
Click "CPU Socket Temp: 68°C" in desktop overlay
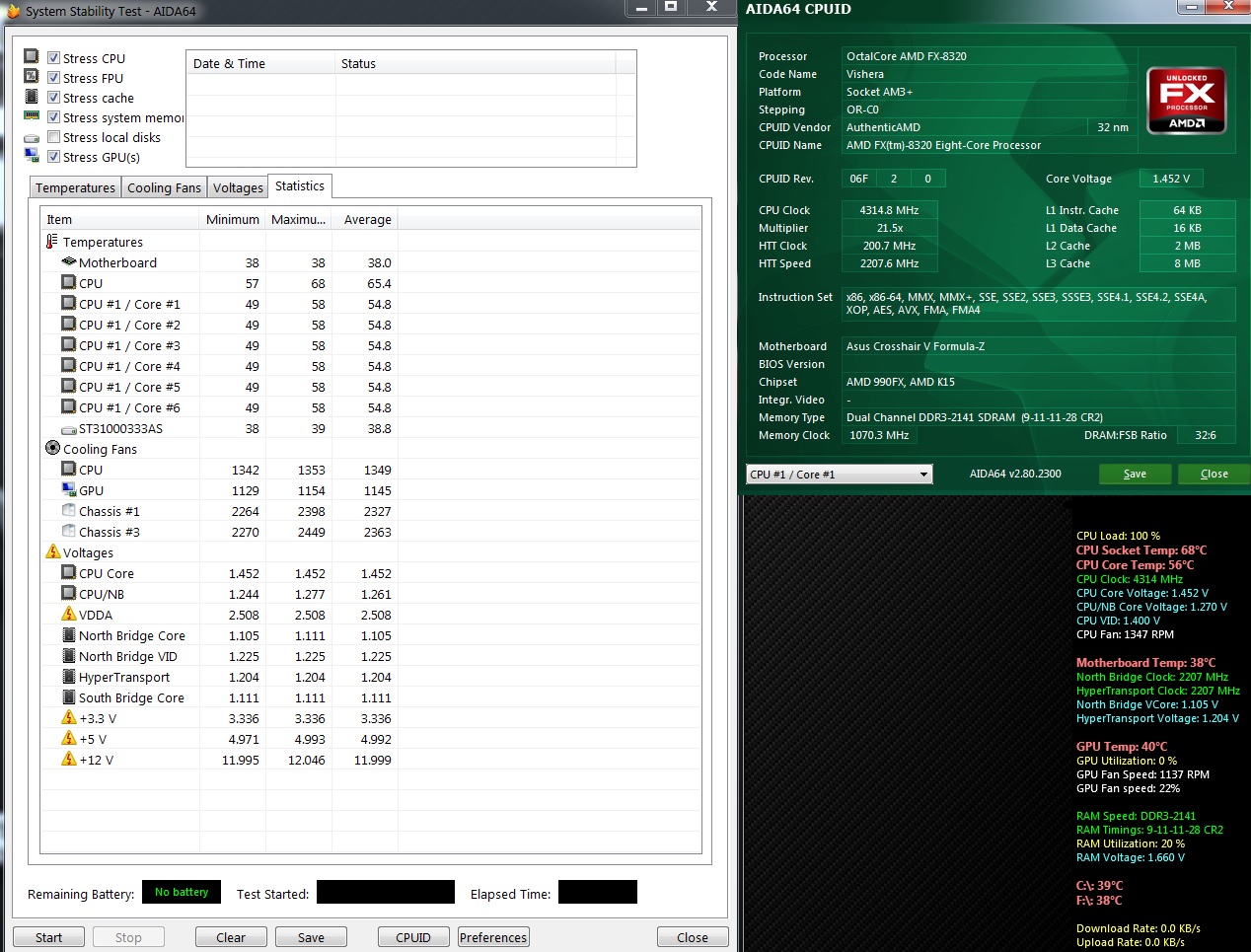(1141, 550)
